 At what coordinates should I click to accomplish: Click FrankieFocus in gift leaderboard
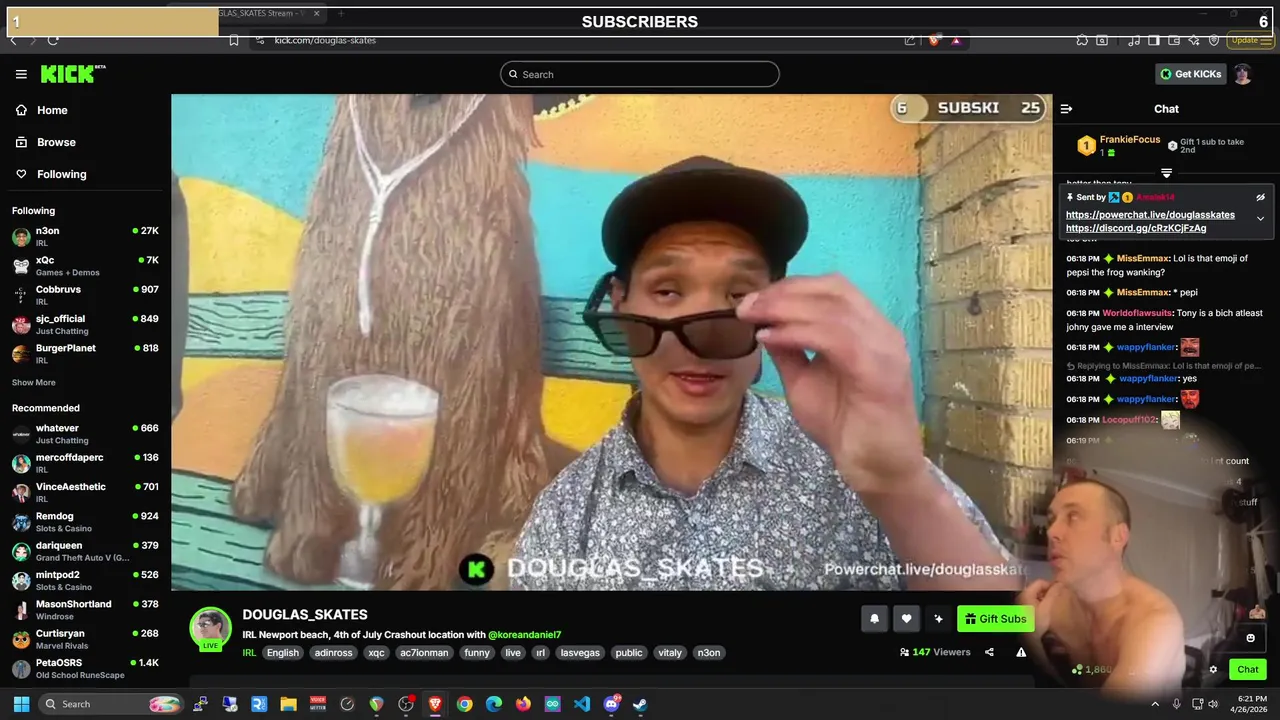(1130, 140)
